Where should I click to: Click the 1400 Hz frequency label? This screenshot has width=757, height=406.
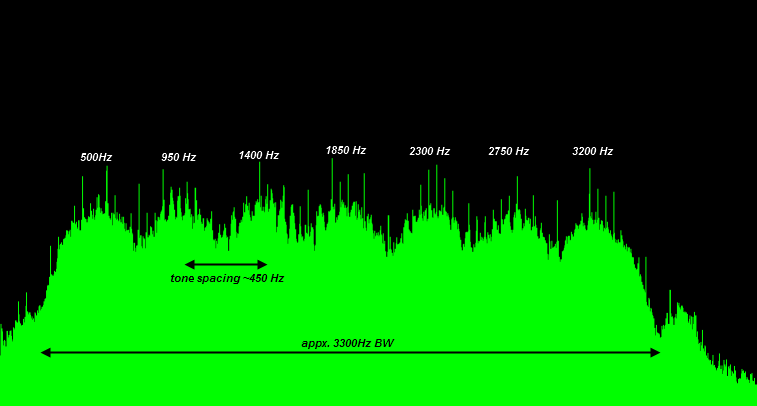[x=258, y=156]
